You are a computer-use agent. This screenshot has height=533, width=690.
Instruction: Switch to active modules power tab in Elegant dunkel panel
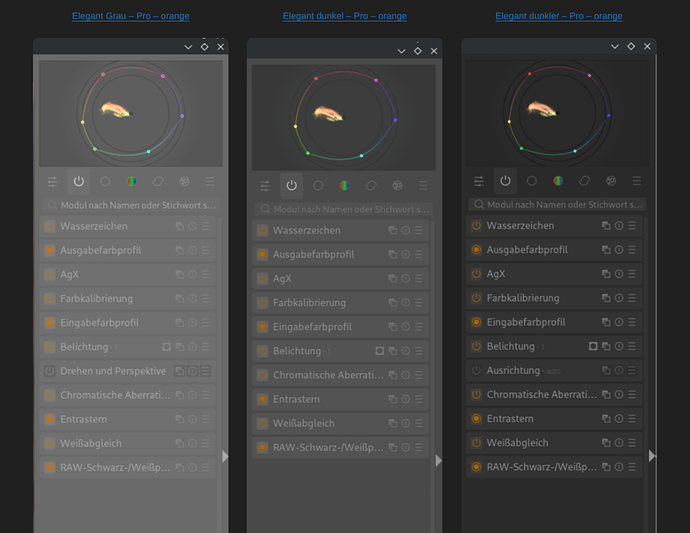[291, 185]
